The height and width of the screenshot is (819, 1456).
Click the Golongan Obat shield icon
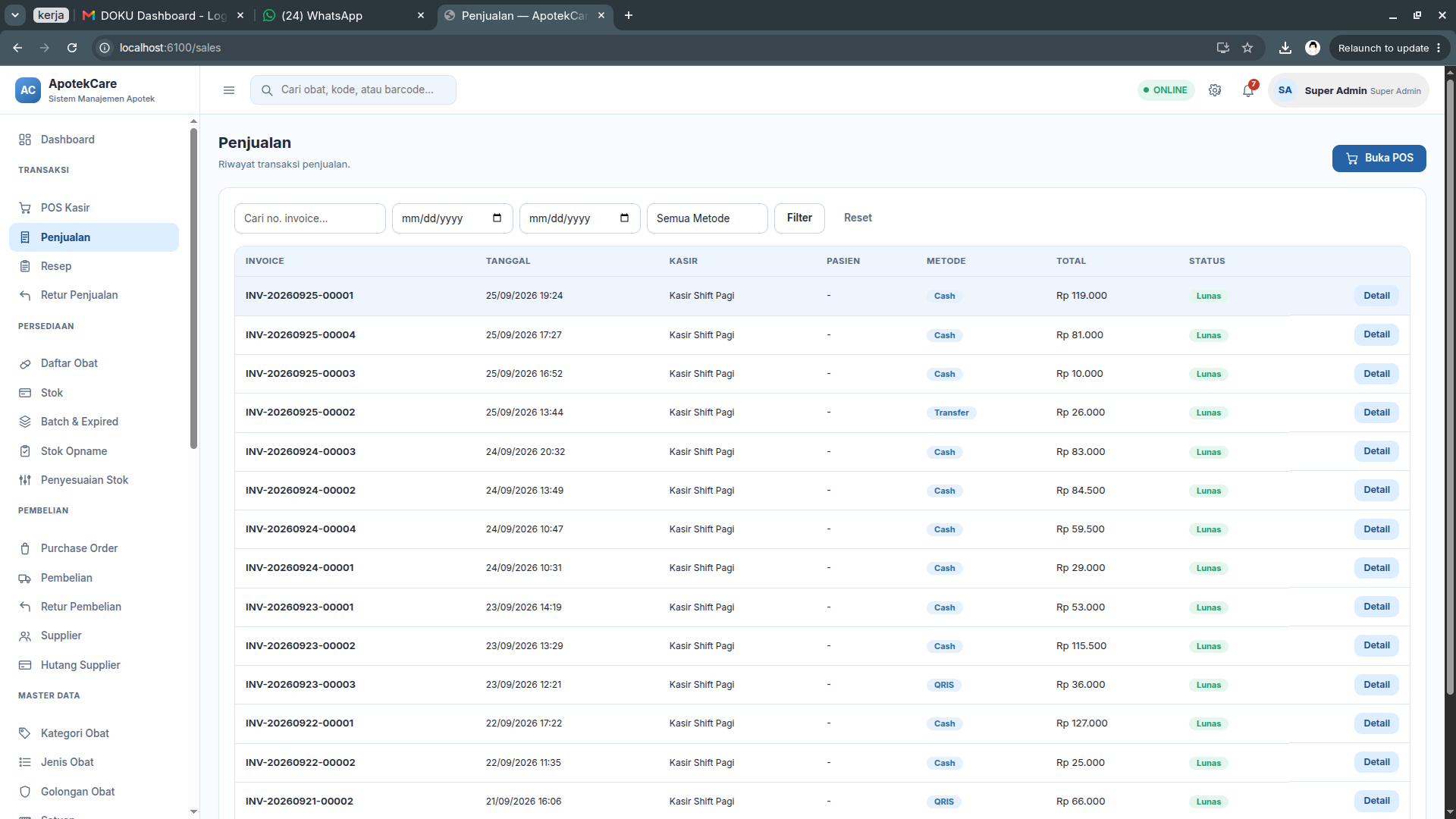(25, 792)
